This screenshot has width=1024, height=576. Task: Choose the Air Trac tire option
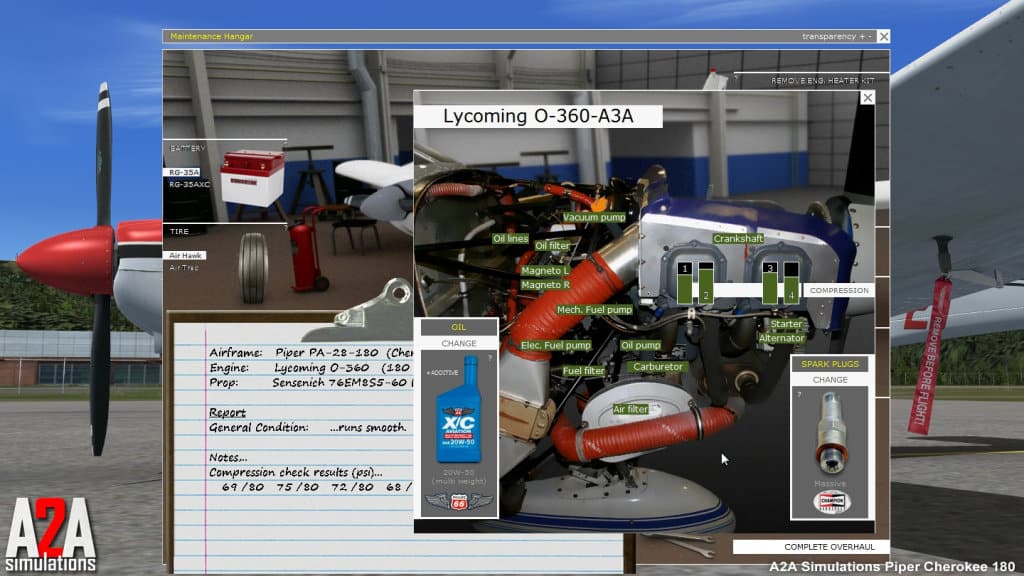pos(186,268)
